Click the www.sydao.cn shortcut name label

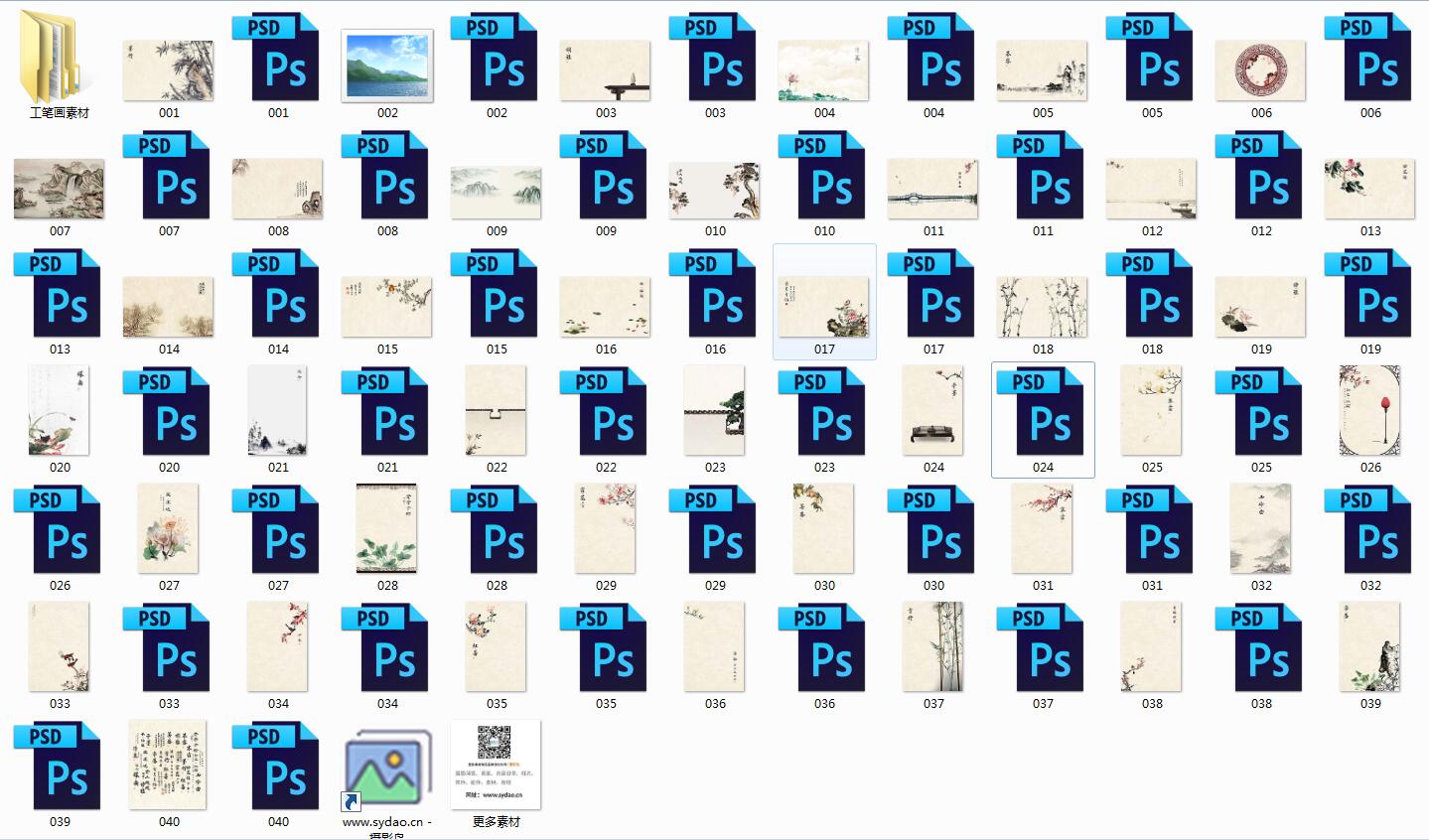tap(387, 827)
